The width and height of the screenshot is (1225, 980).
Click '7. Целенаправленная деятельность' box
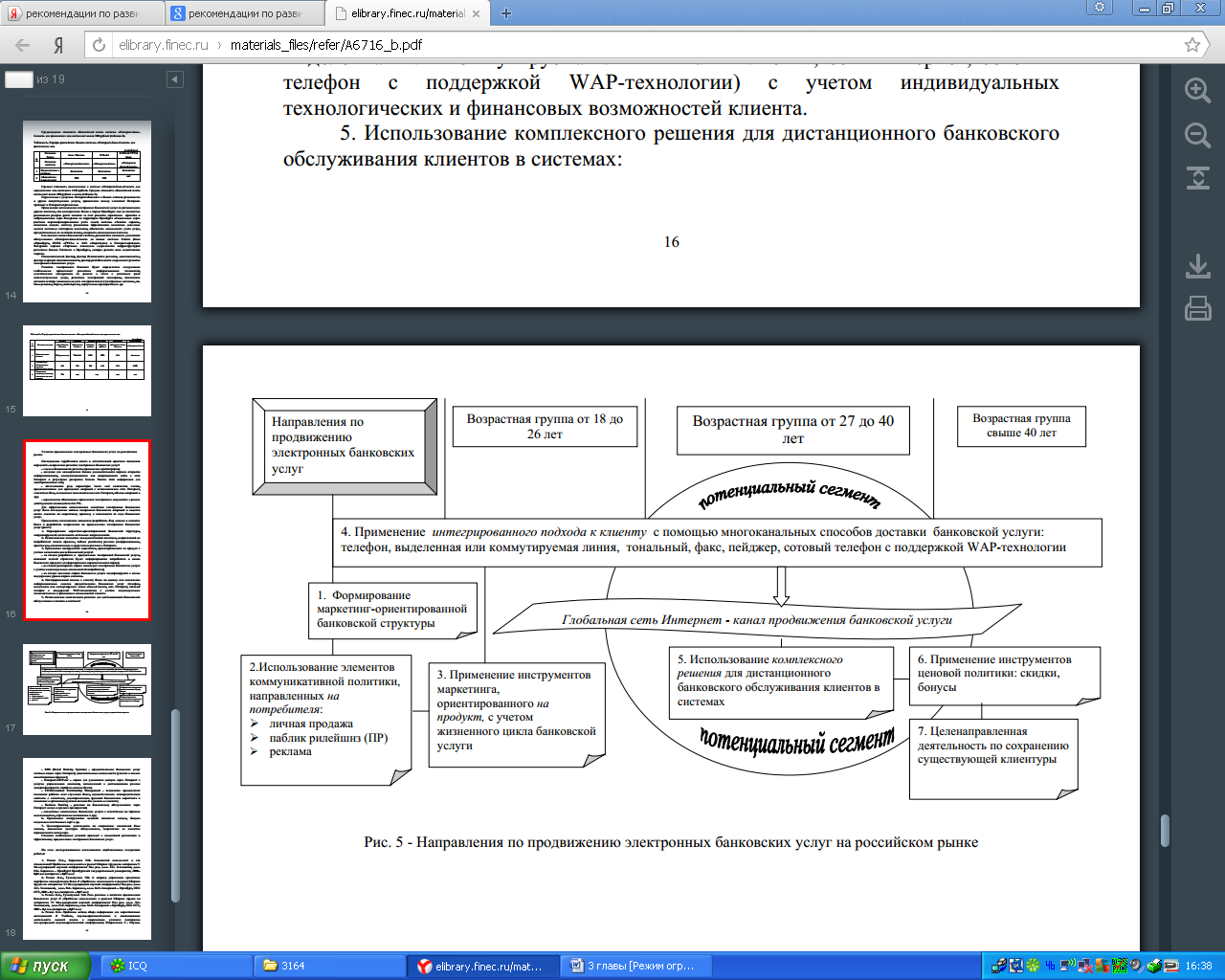993,759
